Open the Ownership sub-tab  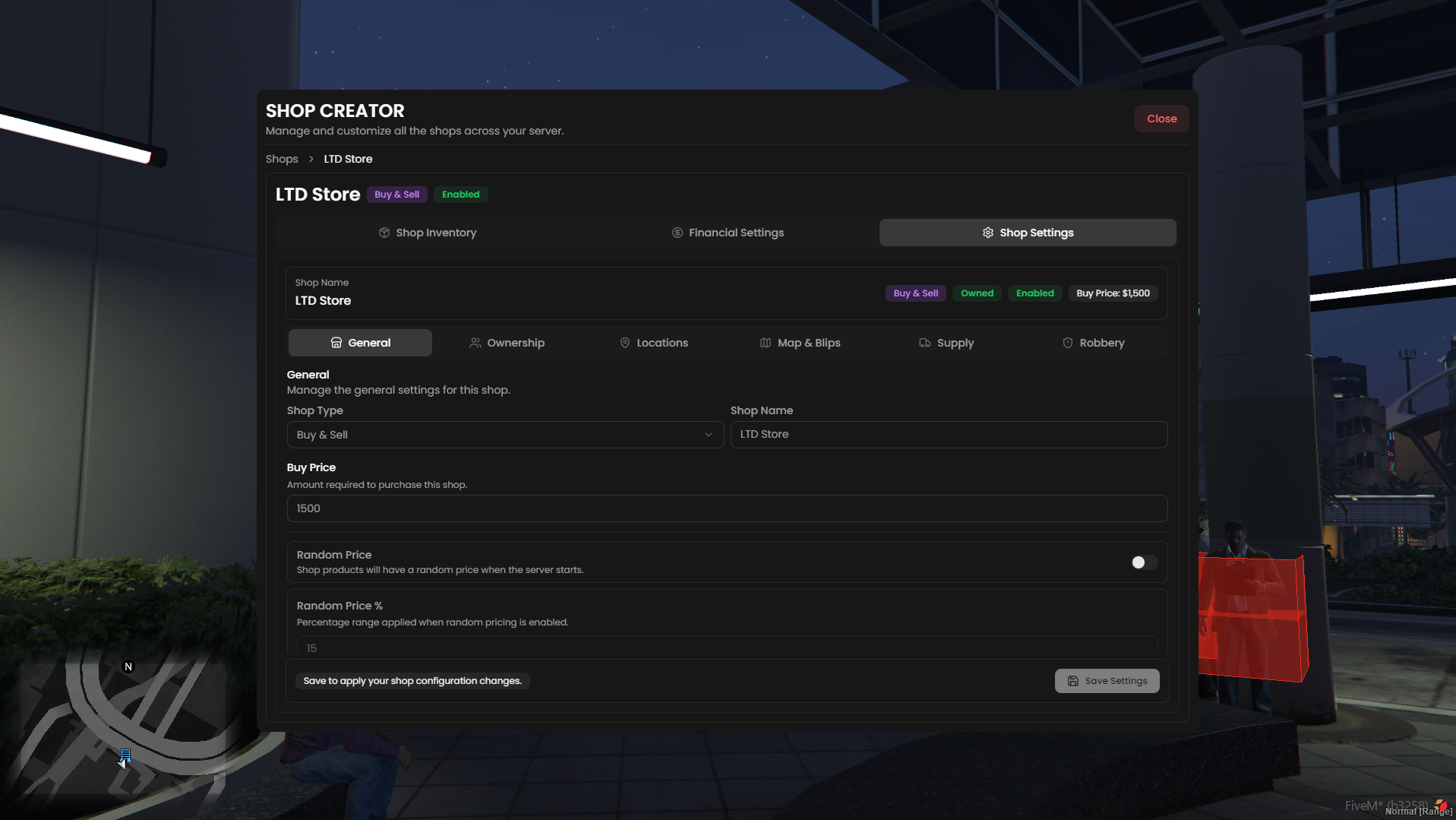click(x=507, y=343)
